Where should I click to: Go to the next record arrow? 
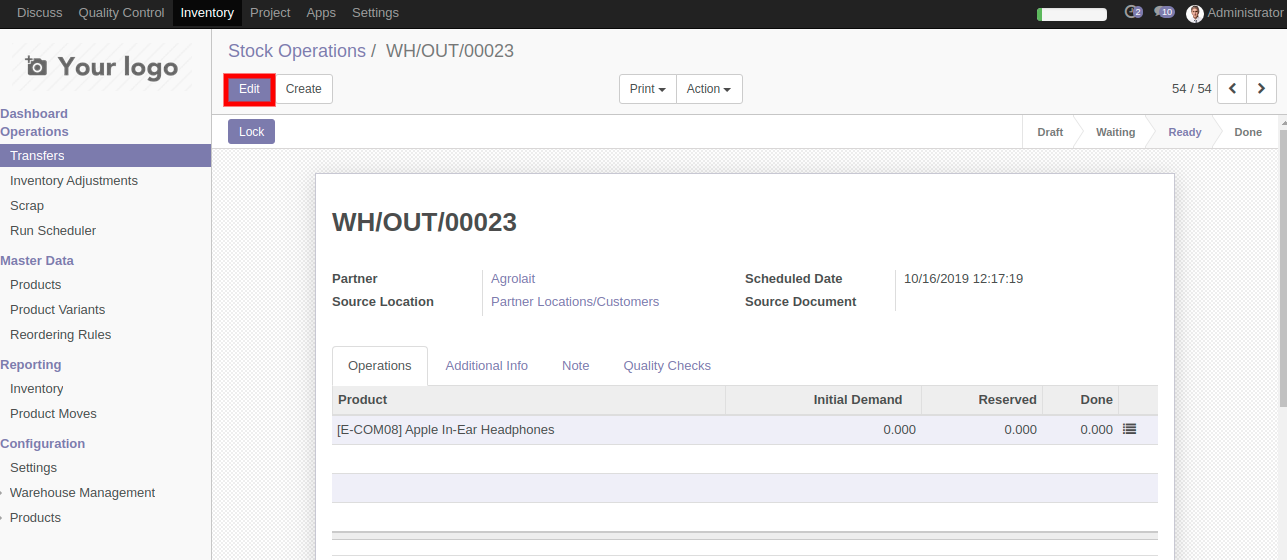pos(1261,89)
